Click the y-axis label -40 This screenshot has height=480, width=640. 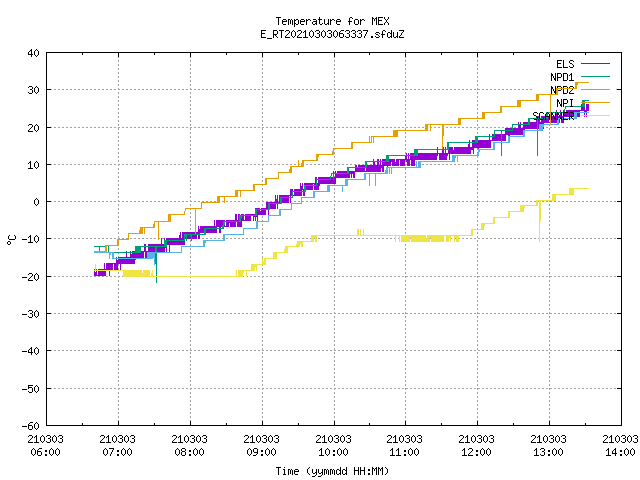[x=31, y=351]
